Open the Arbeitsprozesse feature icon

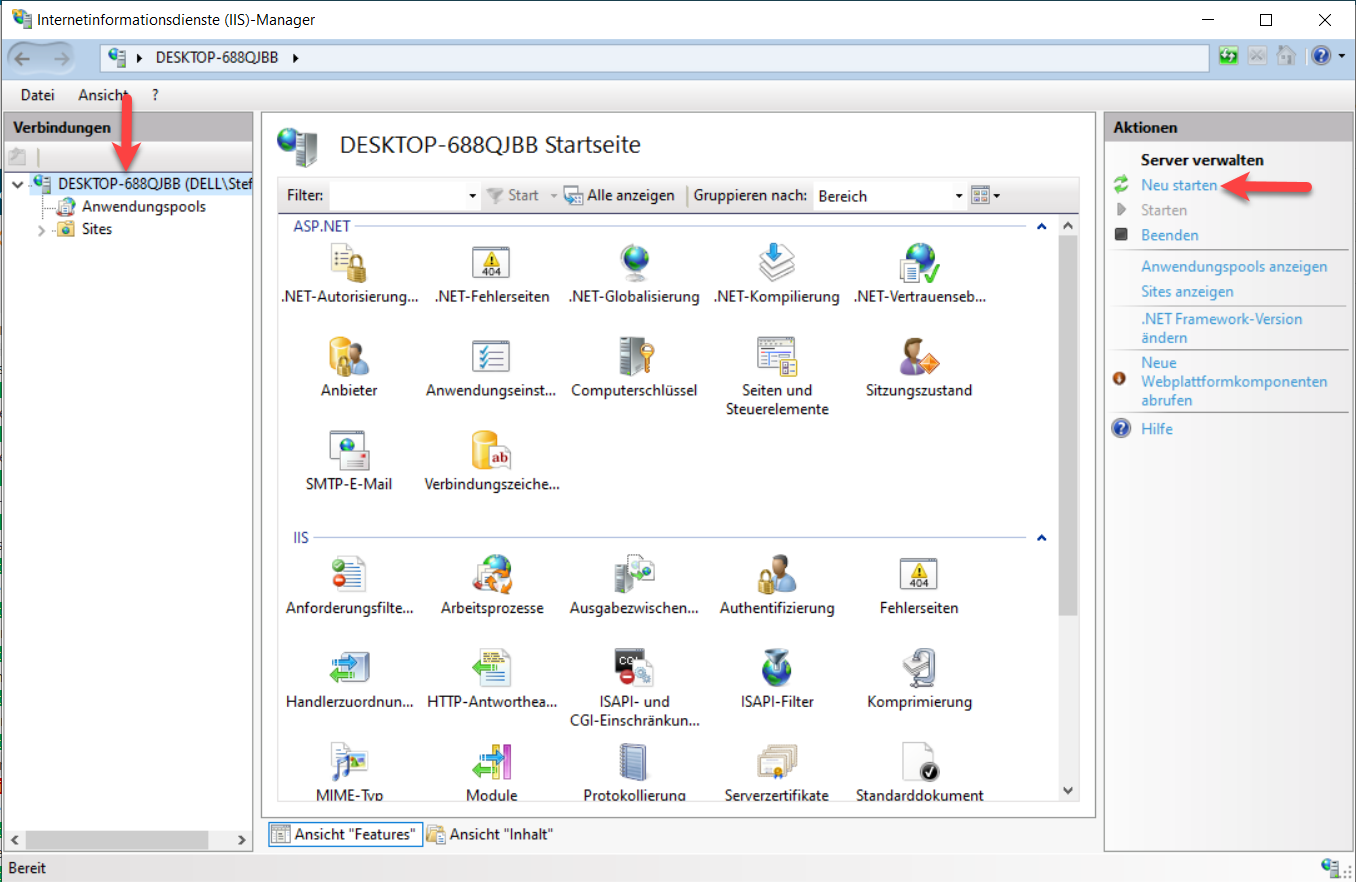[491, 575]
